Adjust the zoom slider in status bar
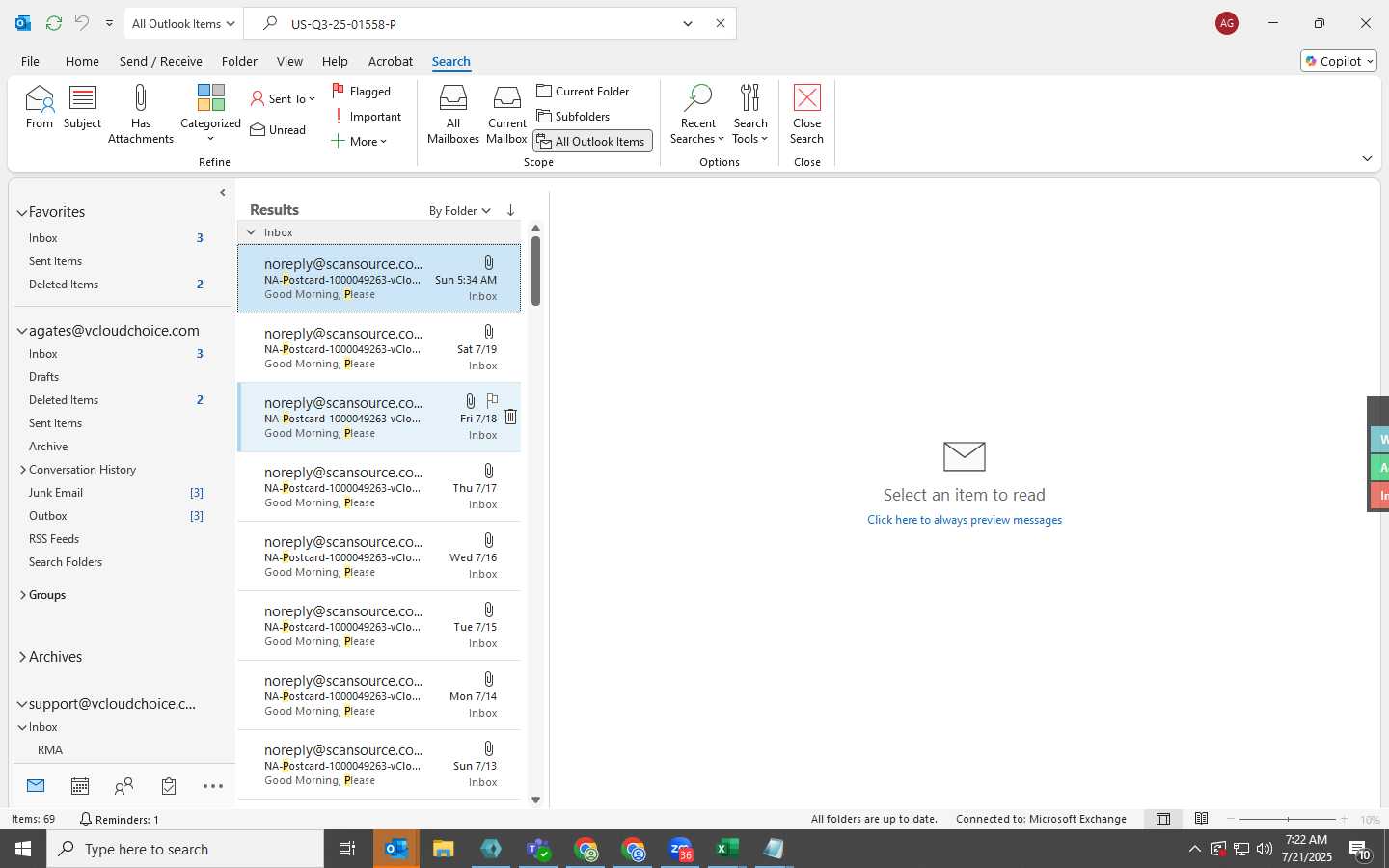The height and width of the screenshot is (868, 1389). [1289, 819]
